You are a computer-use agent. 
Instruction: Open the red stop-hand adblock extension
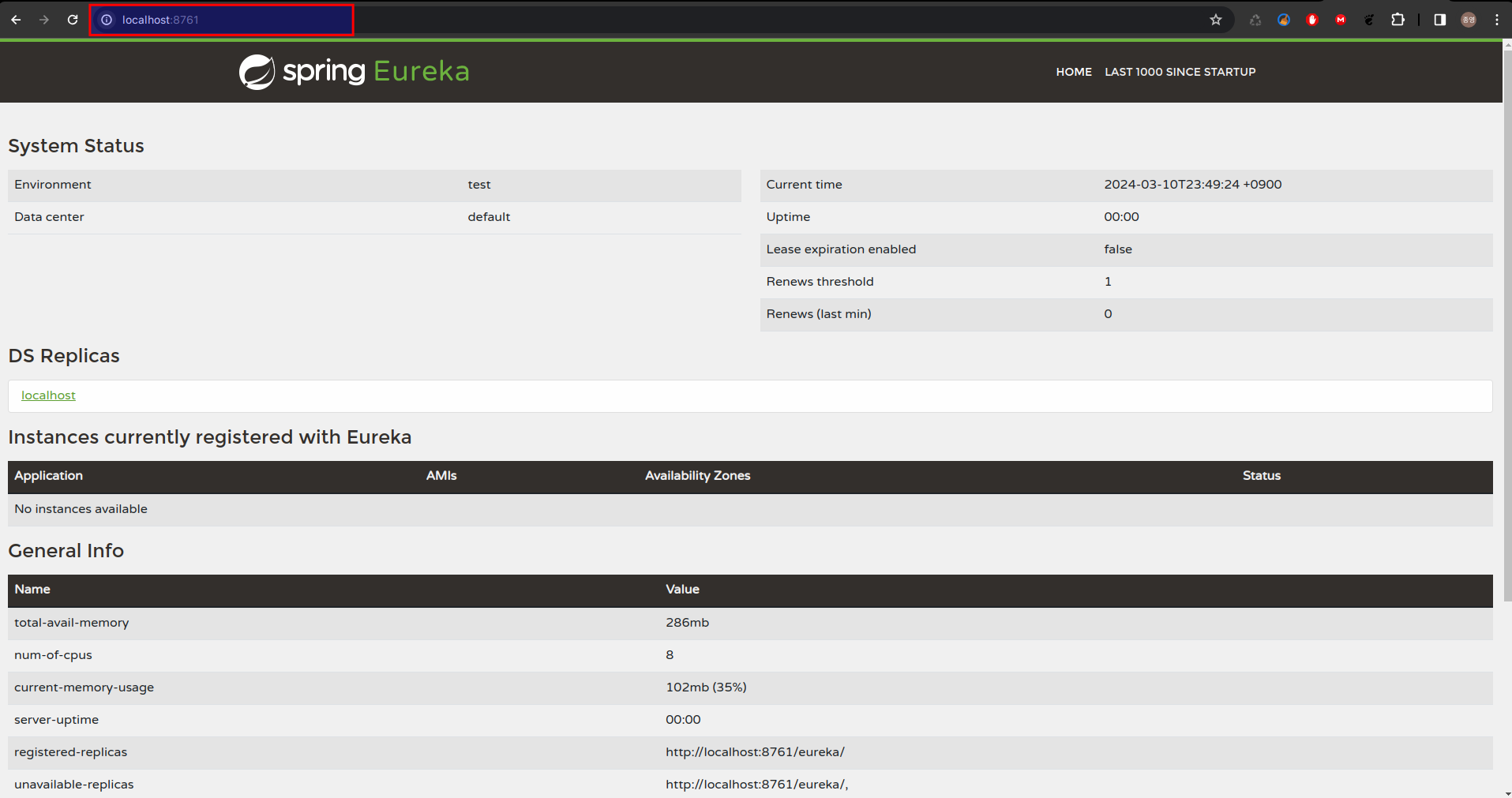coord(1312,20)
